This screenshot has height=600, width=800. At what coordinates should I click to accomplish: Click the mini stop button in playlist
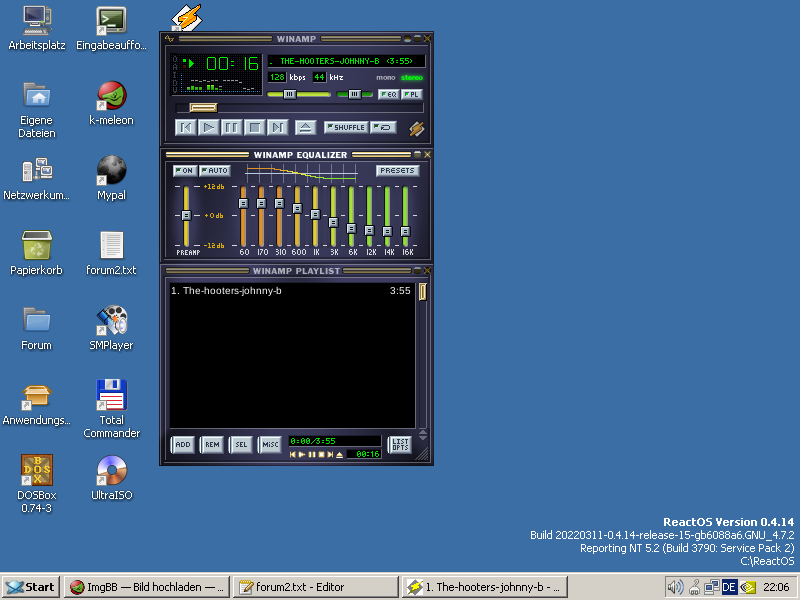tap(321, 455)
